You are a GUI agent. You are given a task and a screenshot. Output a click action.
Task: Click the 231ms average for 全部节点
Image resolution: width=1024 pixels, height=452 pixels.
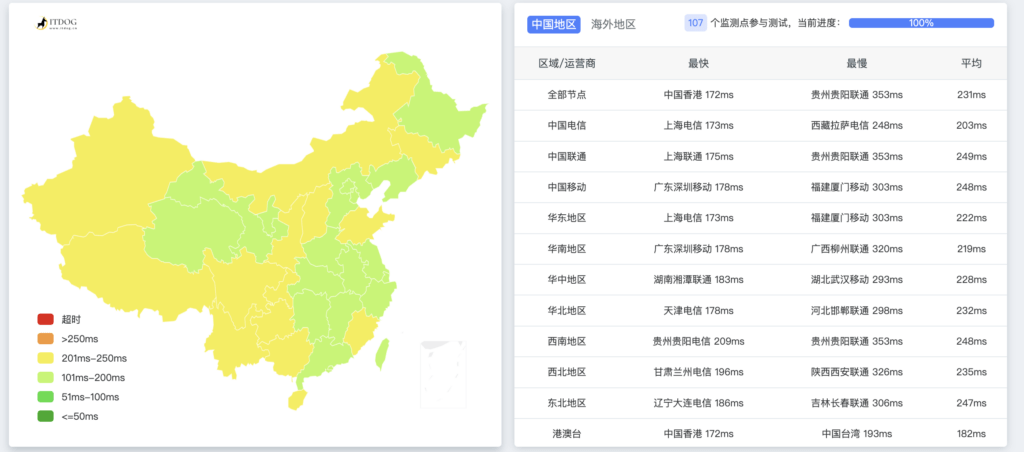tap(971, 95)
